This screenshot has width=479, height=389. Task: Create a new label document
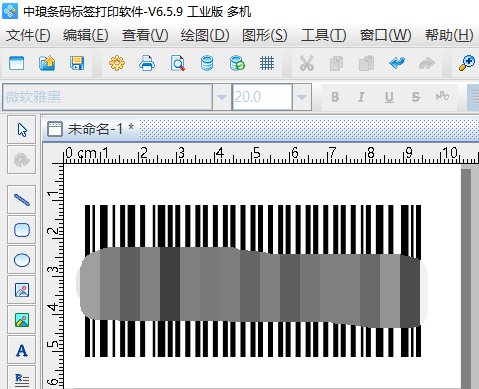(x=17, y=63)
